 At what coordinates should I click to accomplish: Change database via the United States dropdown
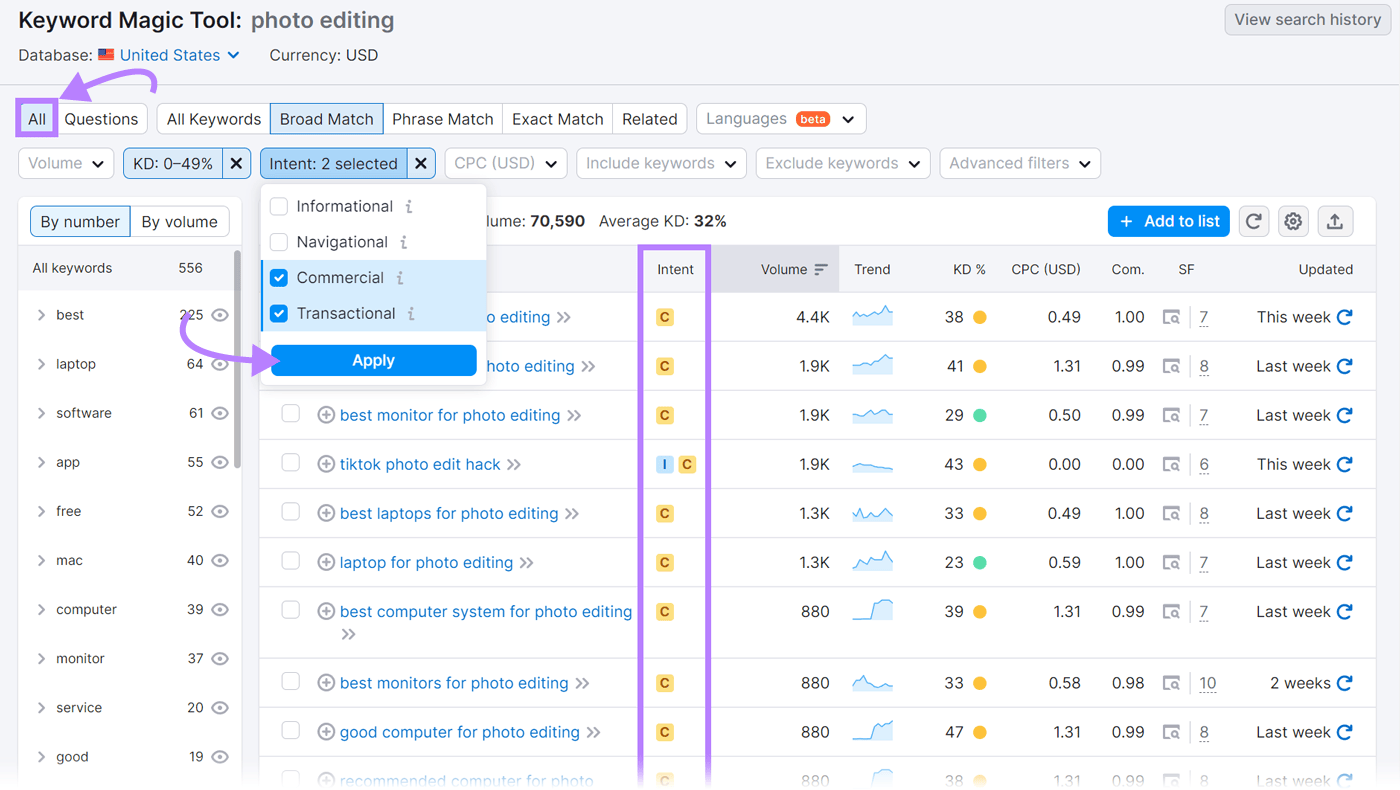point(168,55)
